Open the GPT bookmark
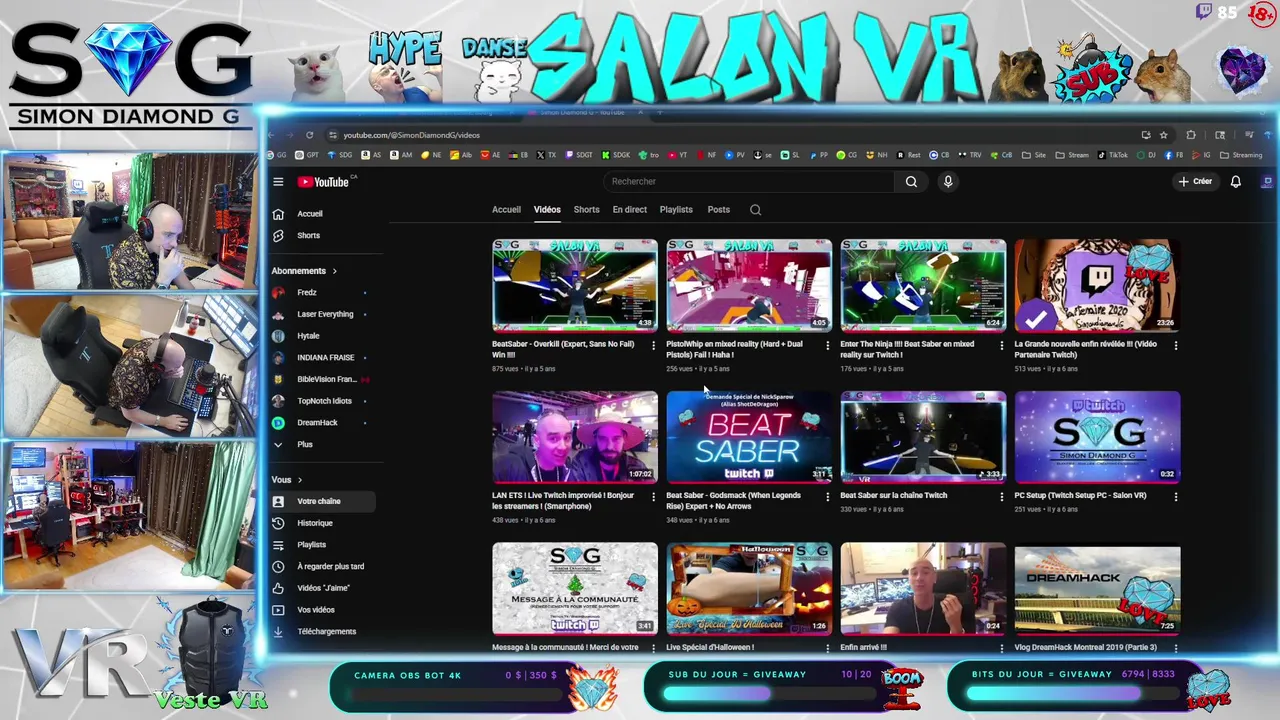 click(x=309, y=155)
